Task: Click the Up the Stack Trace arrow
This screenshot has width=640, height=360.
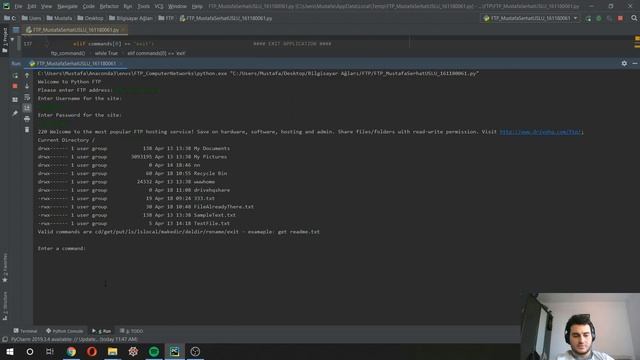Action: [27, 76]
